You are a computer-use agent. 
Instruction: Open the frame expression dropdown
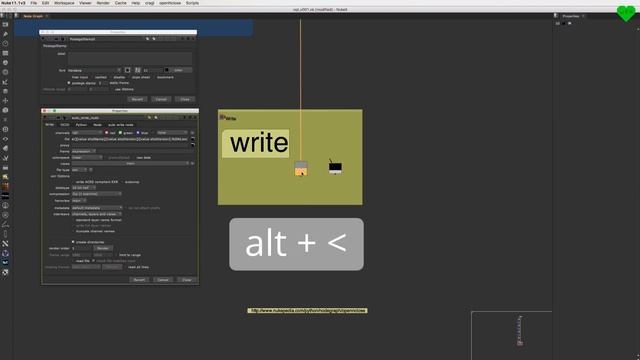(83, 151)
